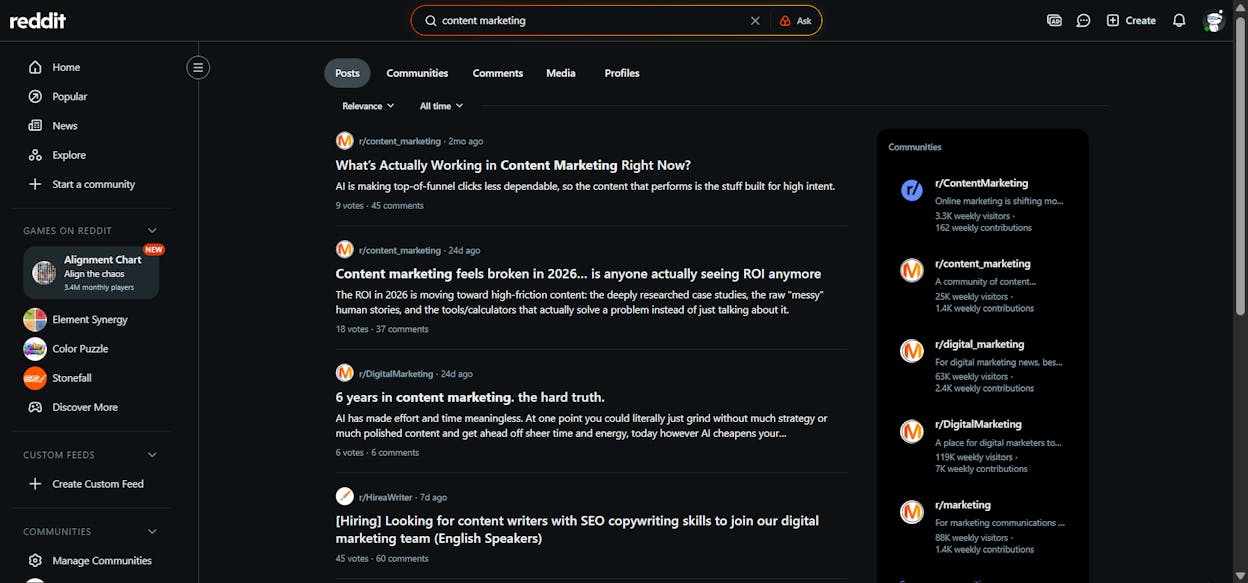Click the r/marketing community avatar
This screenshot has width=1248, height=583.
tap(912, 512)
